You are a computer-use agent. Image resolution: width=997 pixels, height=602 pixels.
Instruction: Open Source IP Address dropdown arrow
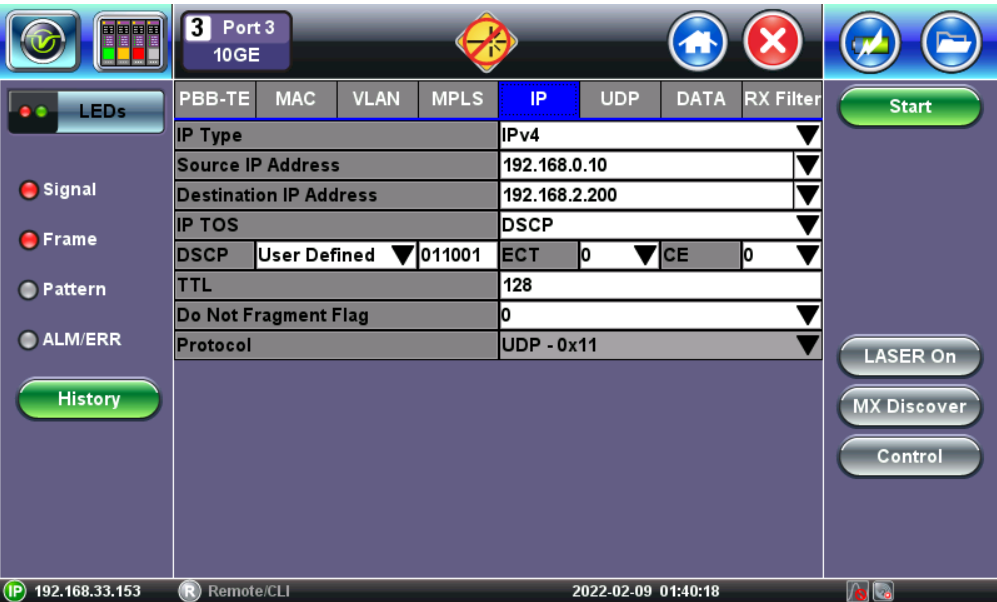coord(808,165)
